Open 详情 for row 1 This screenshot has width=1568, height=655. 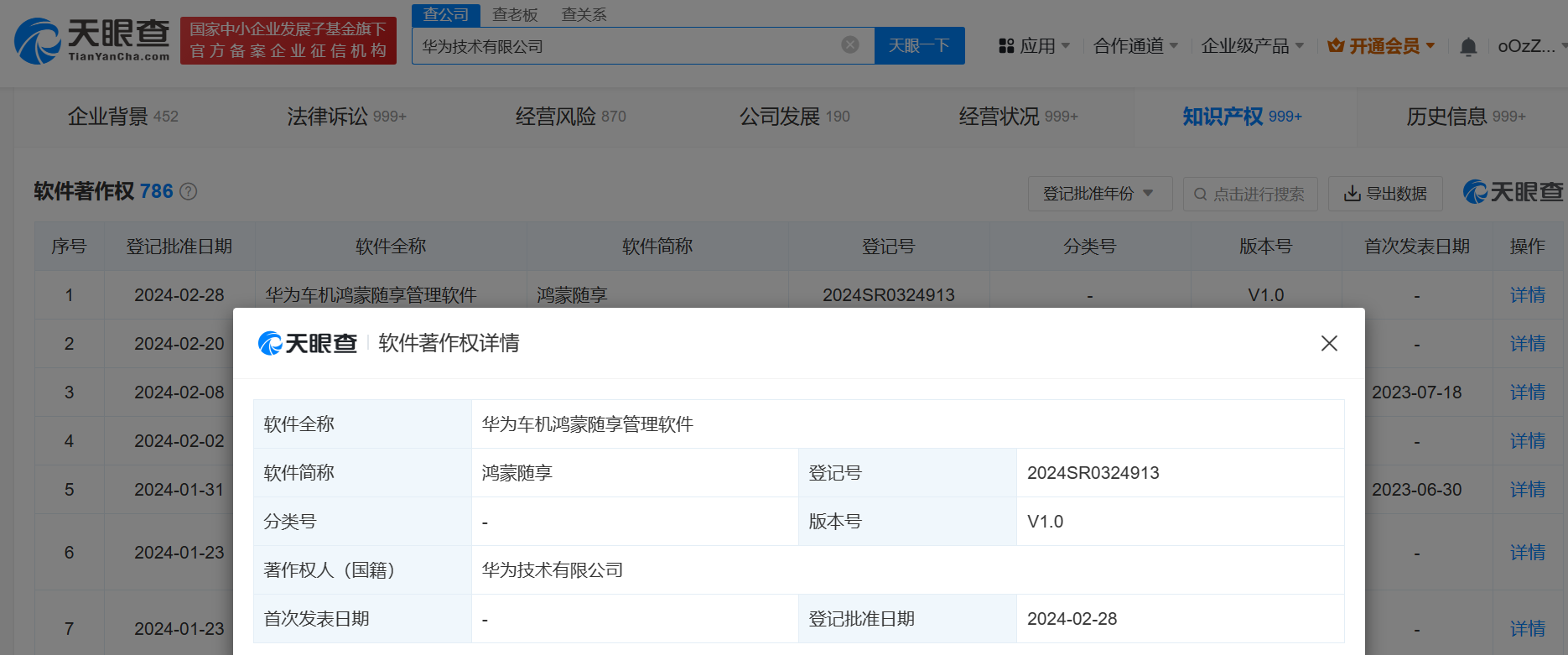coord(1527,295)
